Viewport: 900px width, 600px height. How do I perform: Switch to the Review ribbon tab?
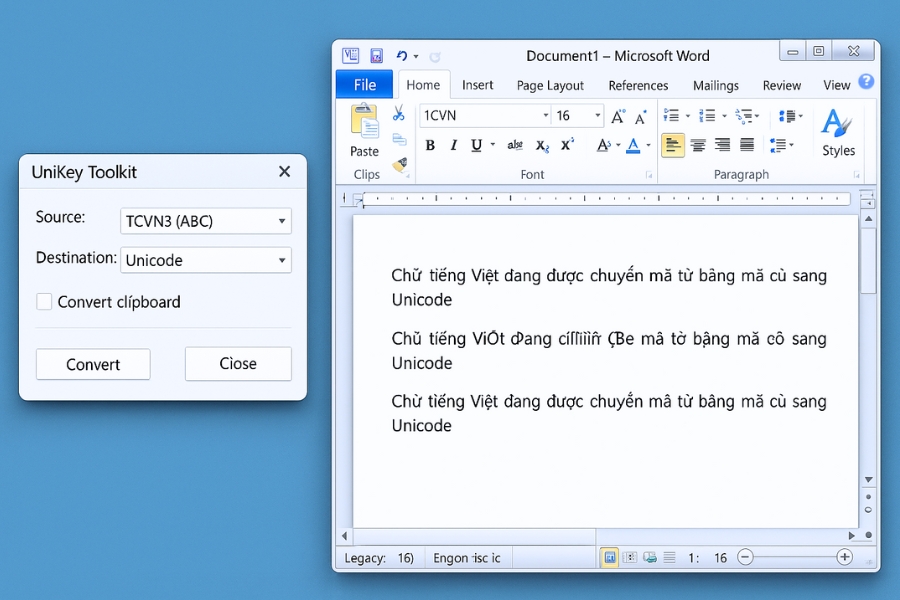point(781,85)
